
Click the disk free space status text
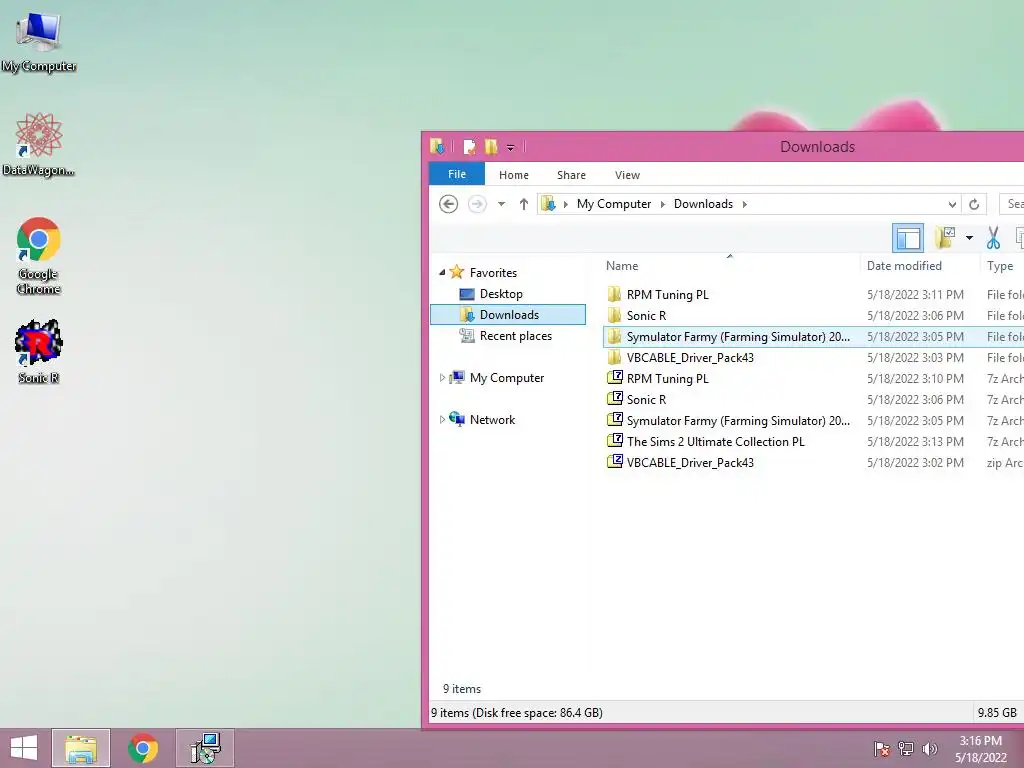point(516,712)
